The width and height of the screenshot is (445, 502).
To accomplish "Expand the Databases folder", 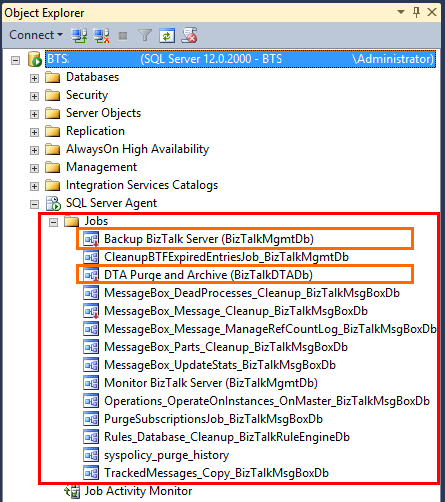I will click(x=34, y=78).
